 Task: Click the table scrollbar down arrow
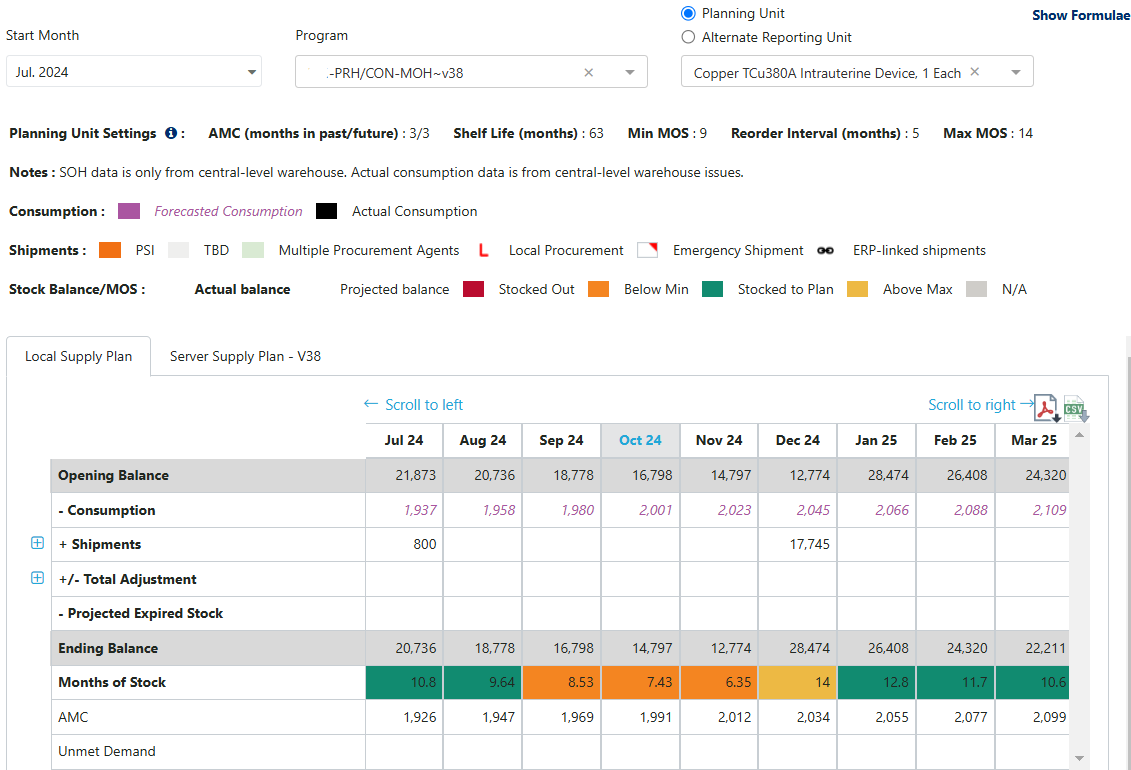point(1079,758)
